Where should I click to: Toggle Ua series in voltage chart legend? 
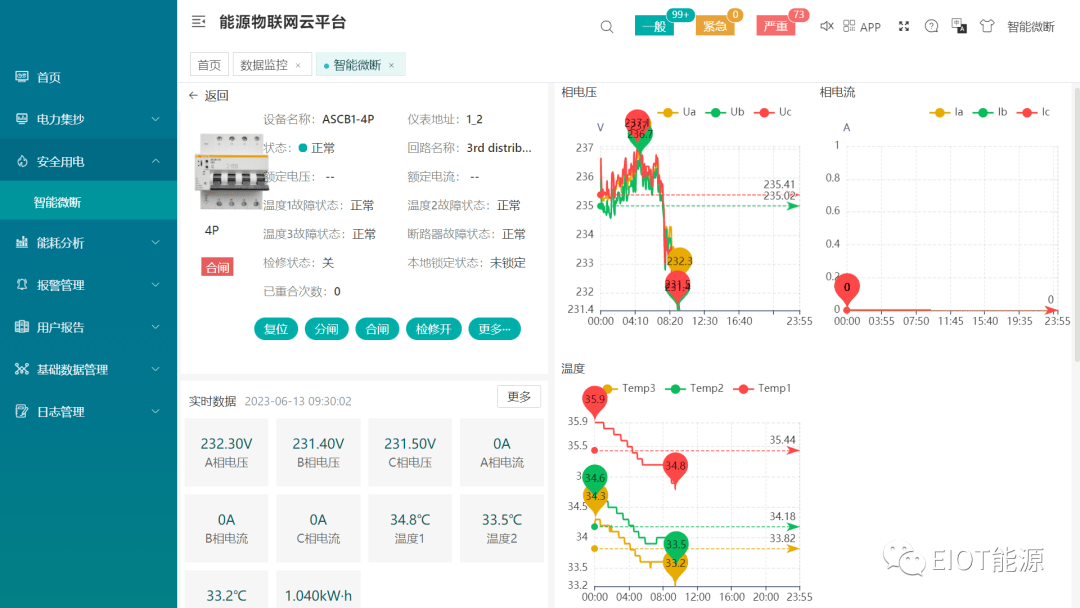coord(680,112)
